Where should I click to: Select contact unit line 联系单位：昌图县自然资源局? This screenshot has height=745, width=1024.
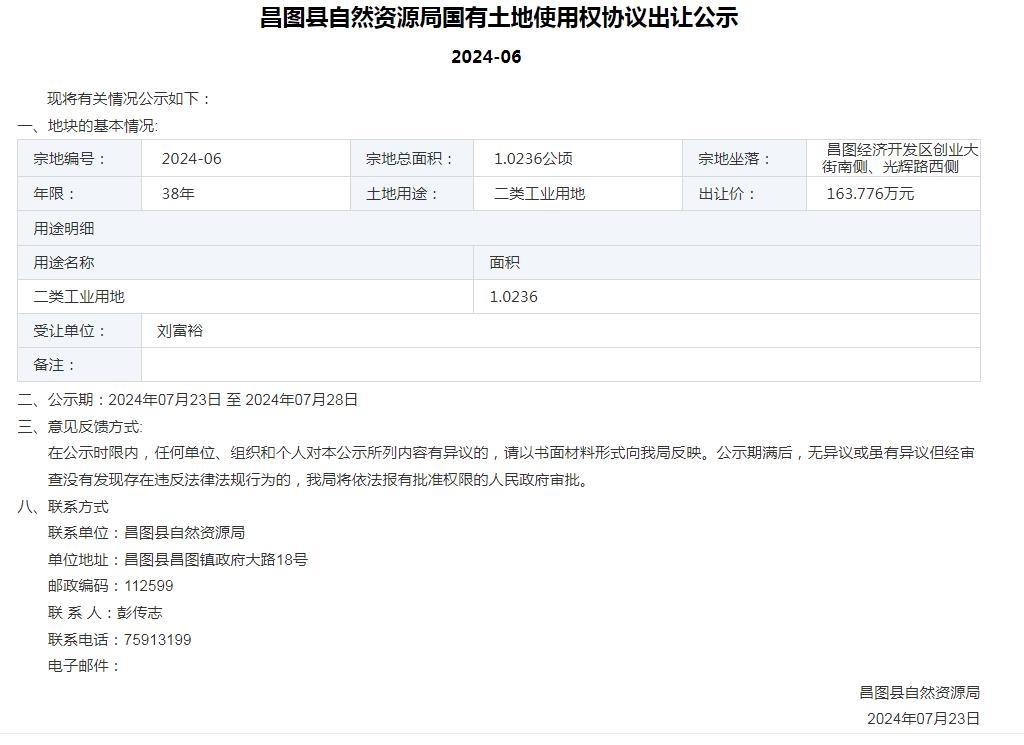click(146, 533)
